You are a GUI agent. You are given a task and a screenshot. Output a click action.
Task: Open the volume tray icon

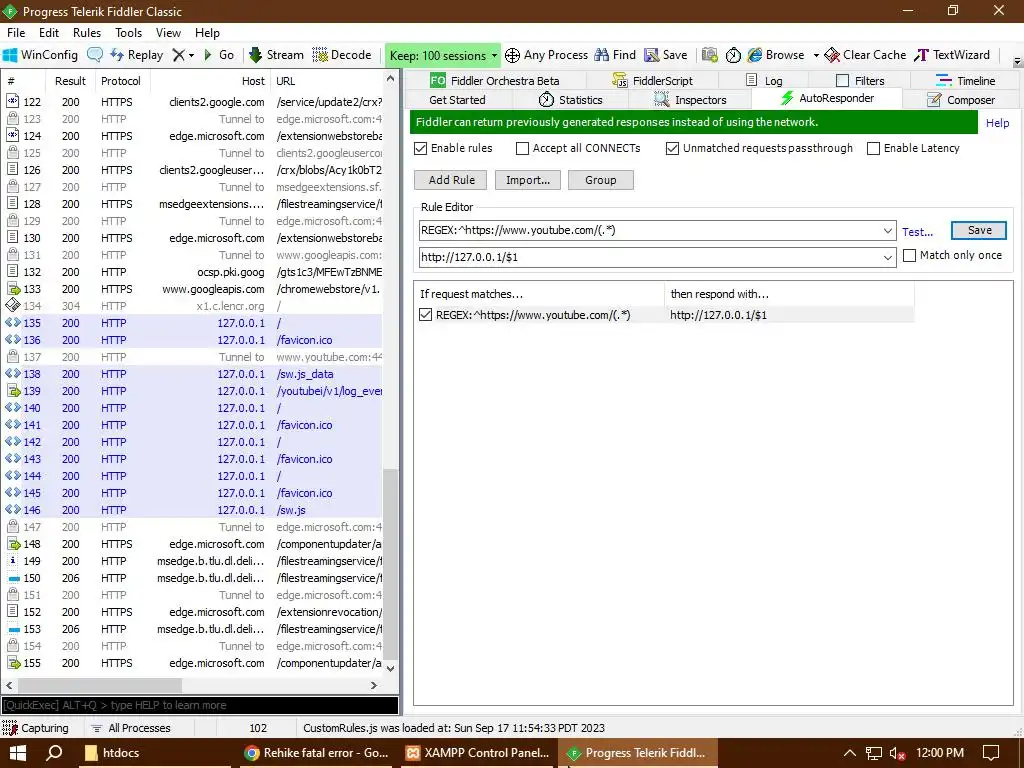pyautogui.click(x=898, y=753)
